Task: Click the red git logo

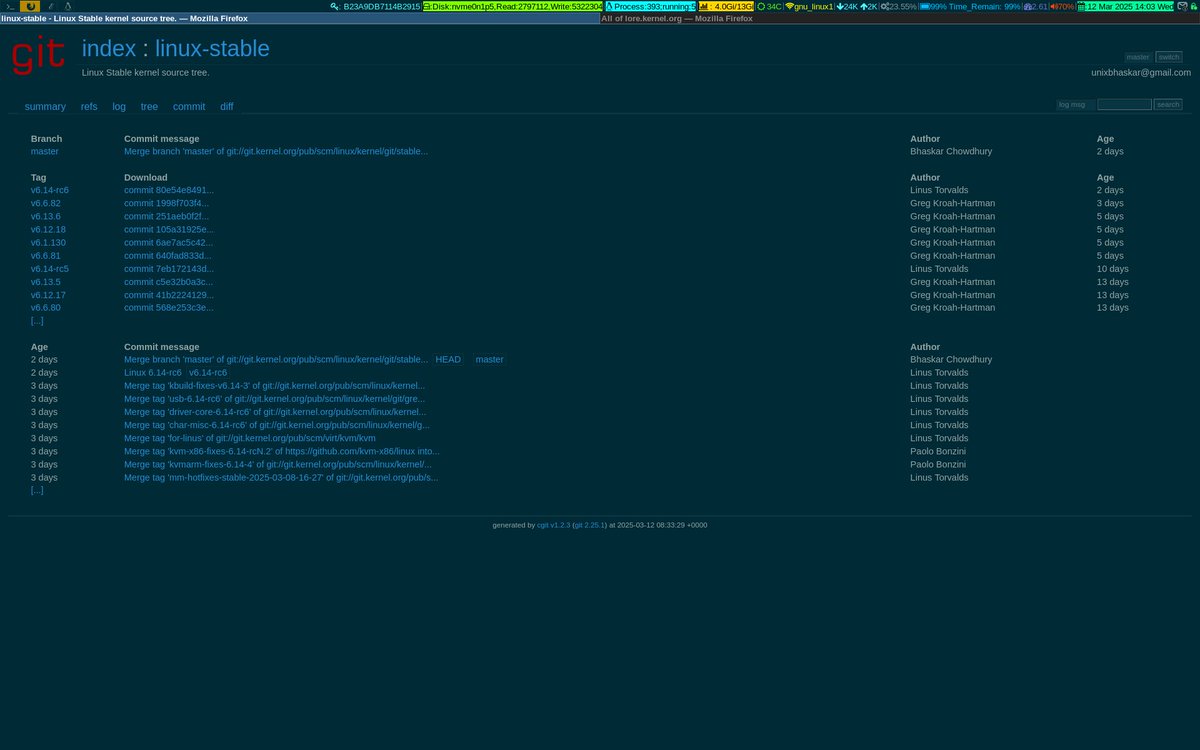Action: [38, 57]
